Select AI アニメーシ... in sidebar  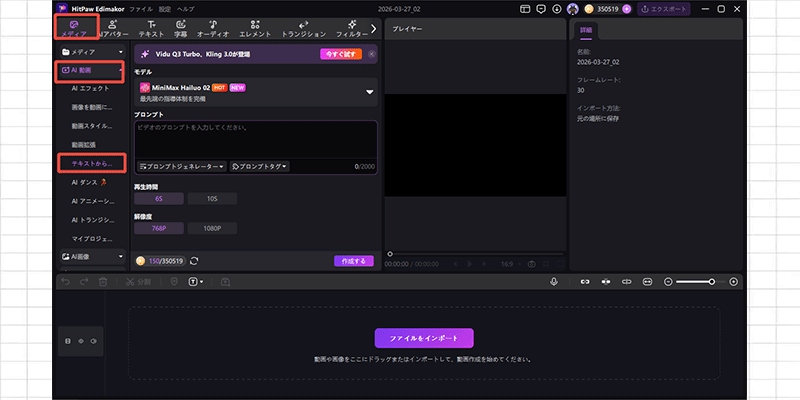[93, 201]
